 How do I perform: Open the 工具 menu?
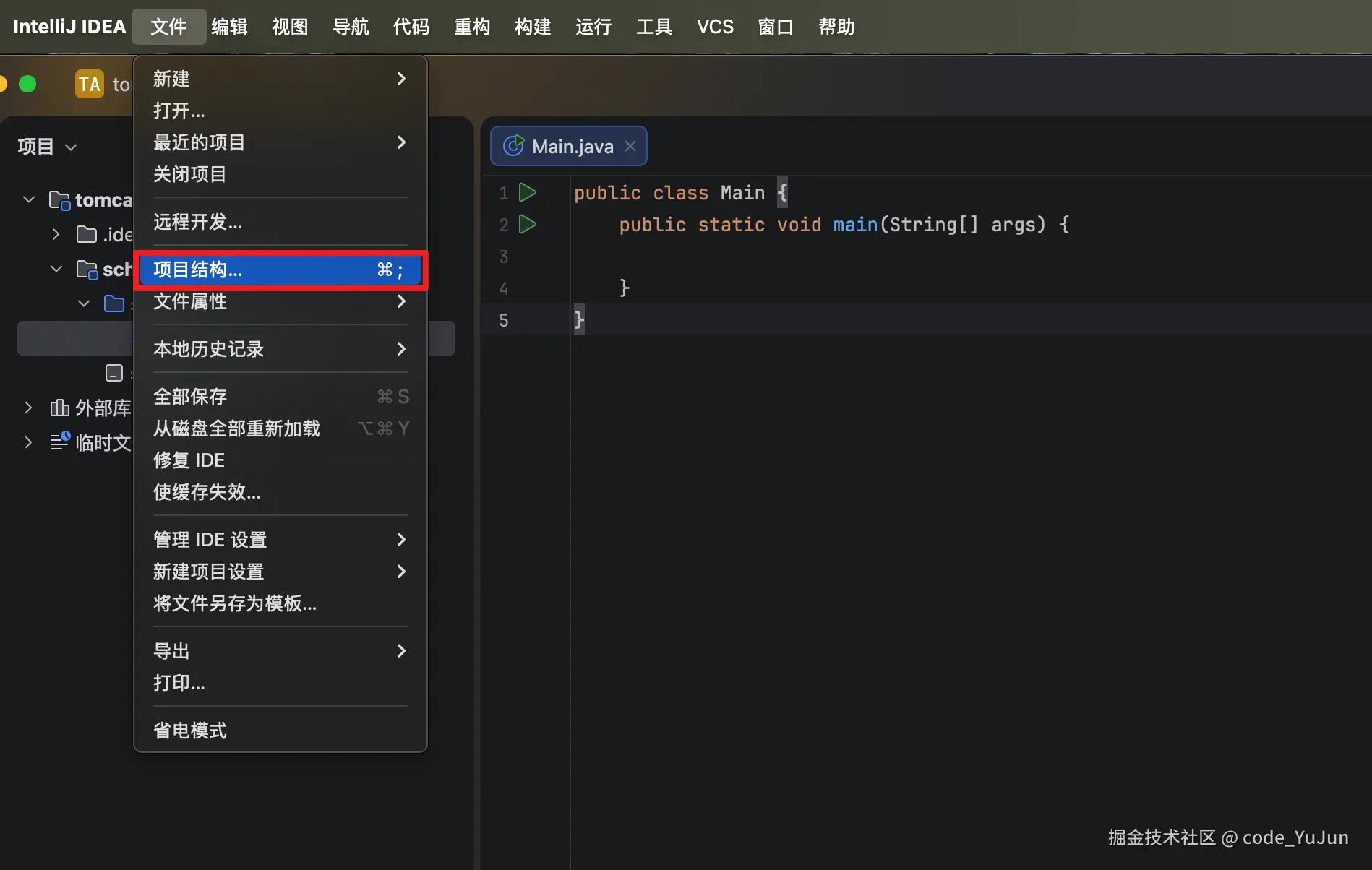coord(654,27)
